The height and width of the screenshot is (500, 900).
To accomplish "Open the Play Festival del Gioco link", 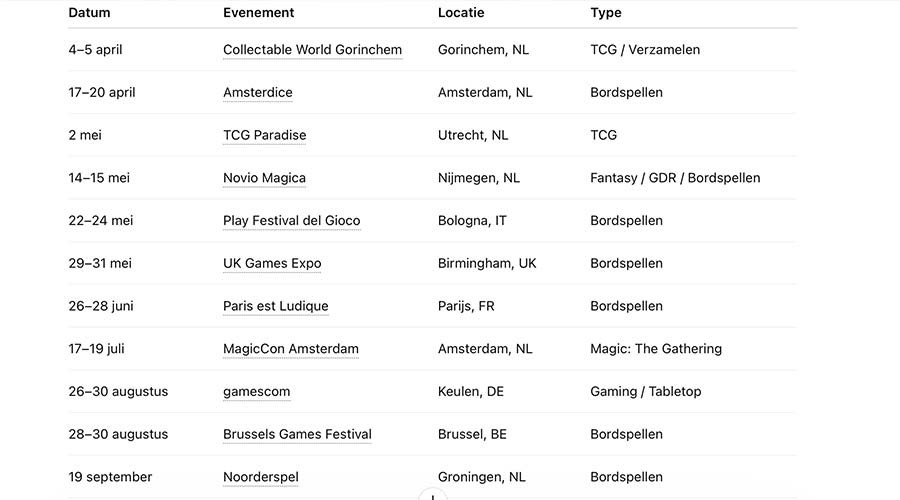I will (291, 221).
